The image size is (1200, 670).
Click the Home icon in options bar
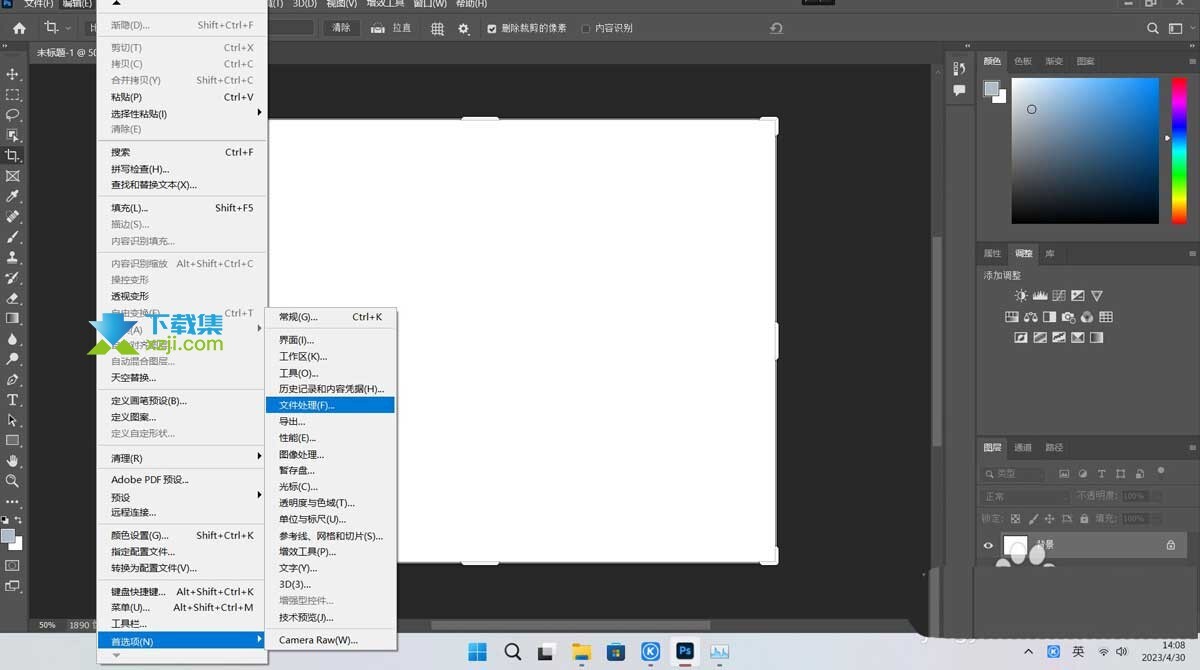click(19, 28)
